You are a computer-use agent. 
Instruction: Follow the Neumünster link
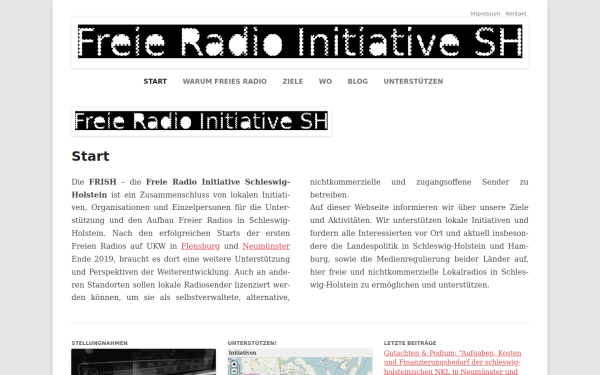(x=266, y=246)
